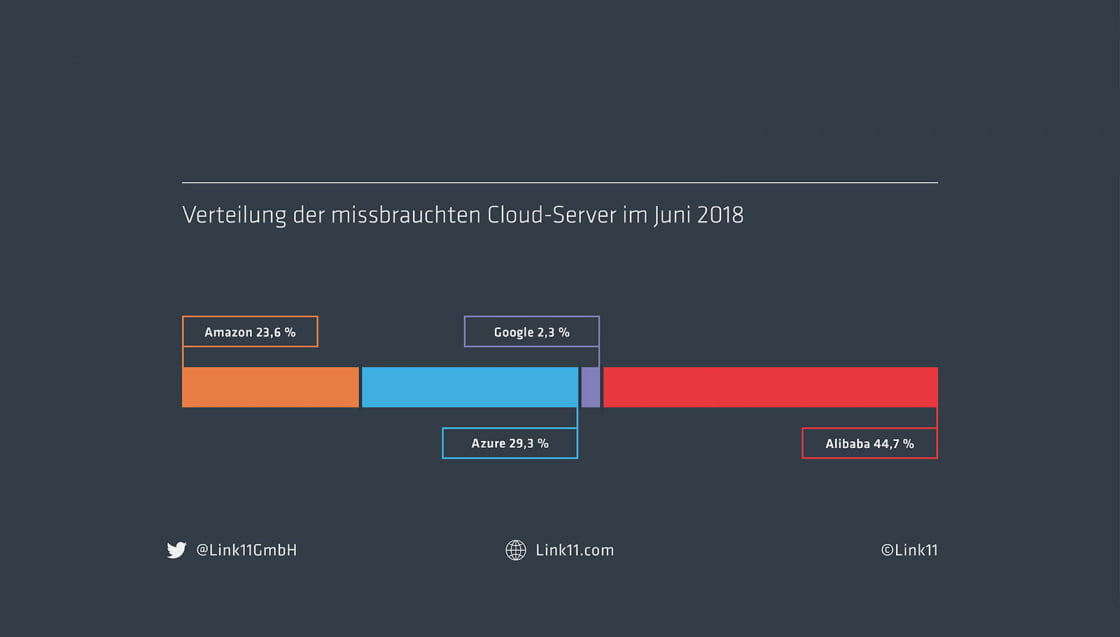The height and width of the screenshot is (637, 1120).
Task: Select the red Alibaba bar segment
Action: pos(770,387)
